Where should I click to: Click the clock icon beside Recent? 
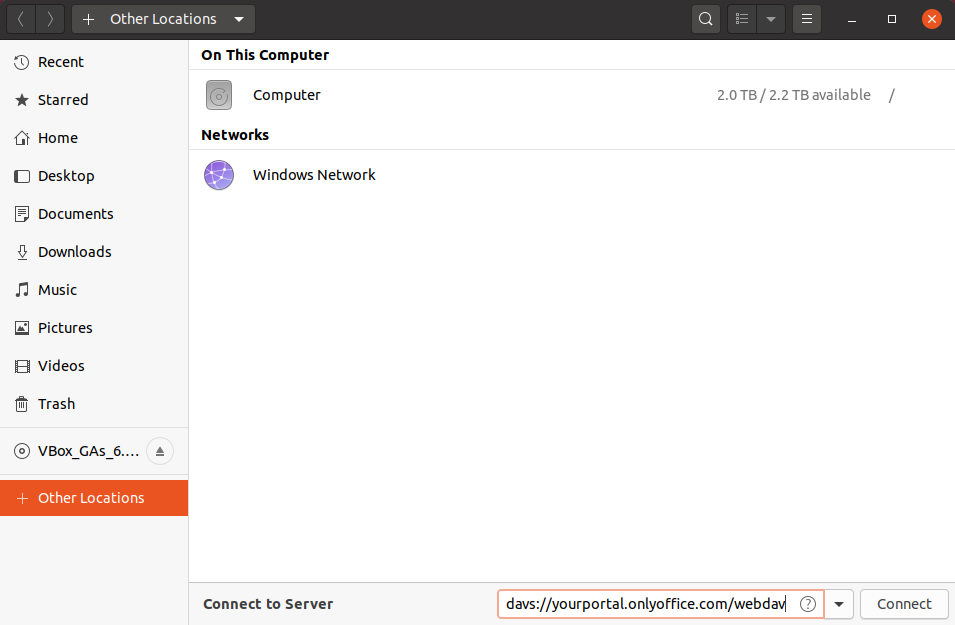coord(21,62)
